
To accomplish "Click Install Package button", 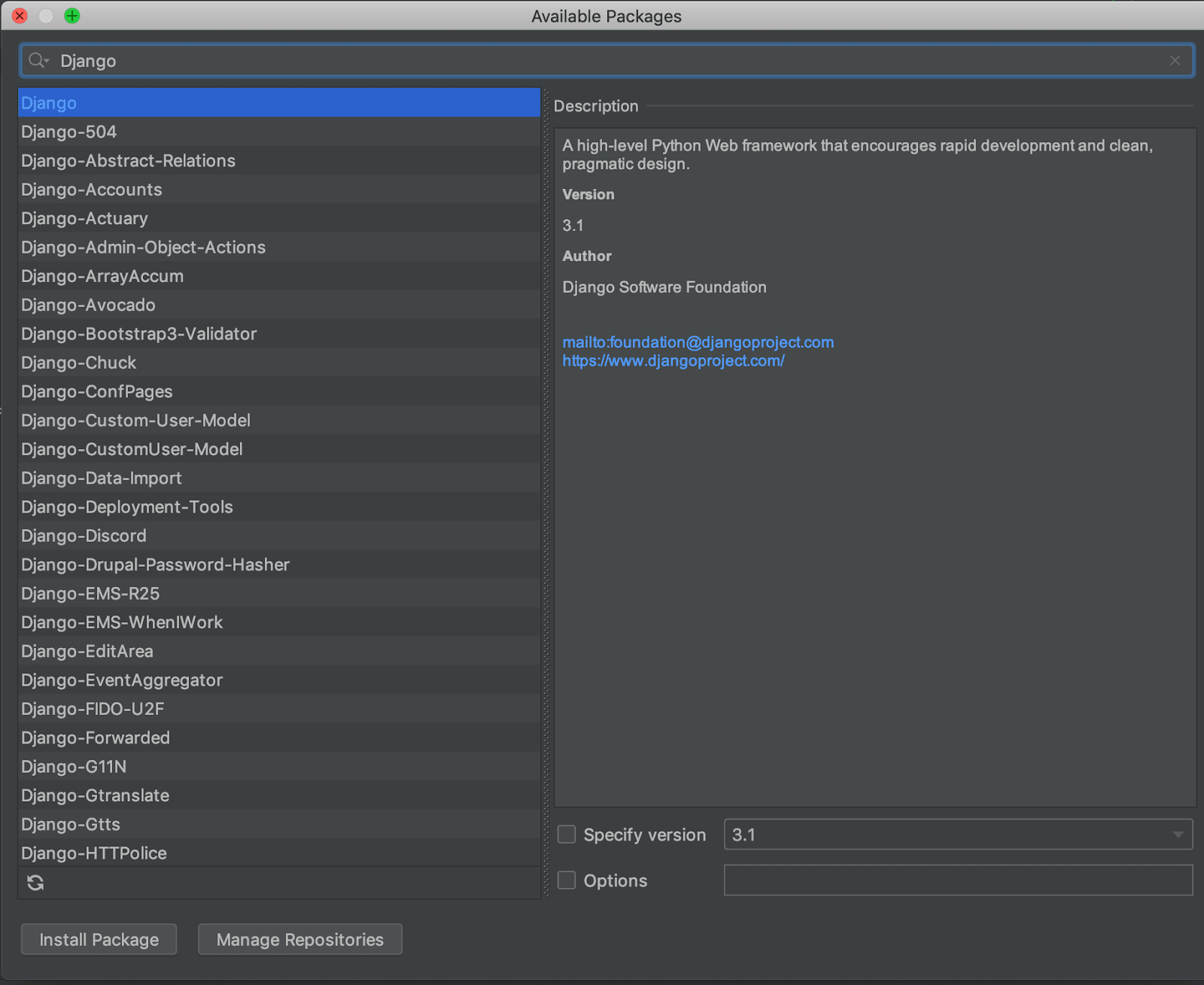I will 99,939.
